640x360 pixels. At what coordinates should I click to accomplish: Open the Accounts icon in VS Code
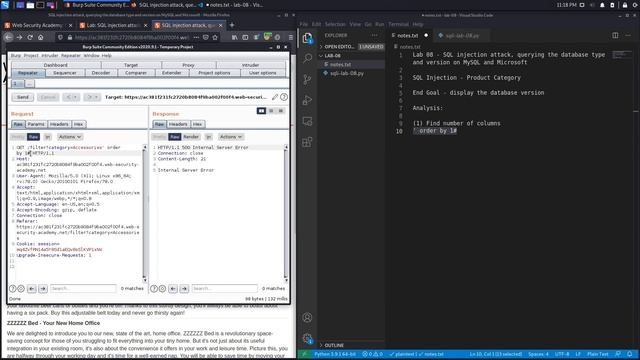coord(307,317)
